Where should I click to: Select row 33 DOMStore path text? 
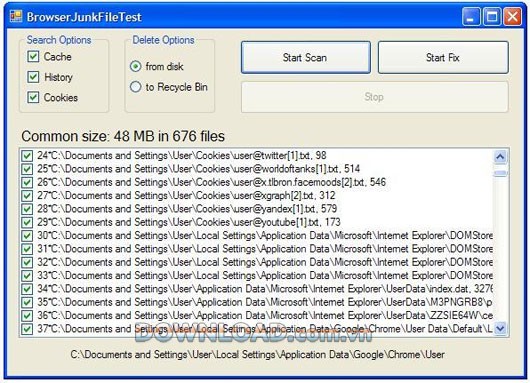pyautogui.click(x=265, y=275)
